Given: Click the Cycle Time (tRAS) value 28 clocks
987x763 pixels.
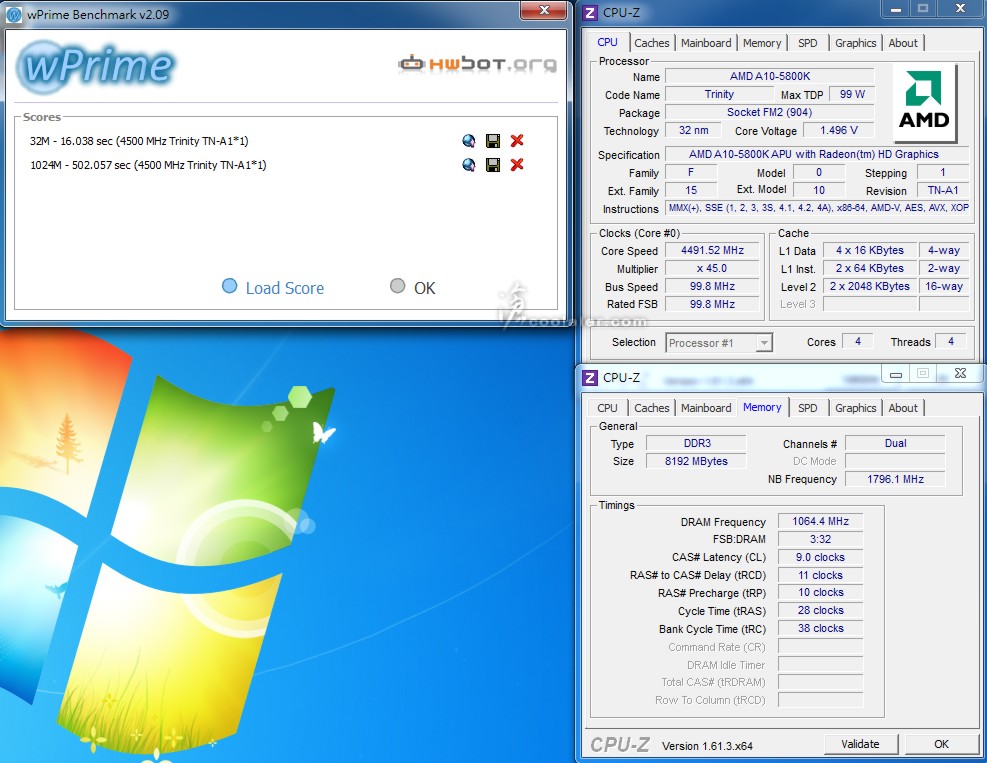Looking at the screenshot, I should click(820, 611).
